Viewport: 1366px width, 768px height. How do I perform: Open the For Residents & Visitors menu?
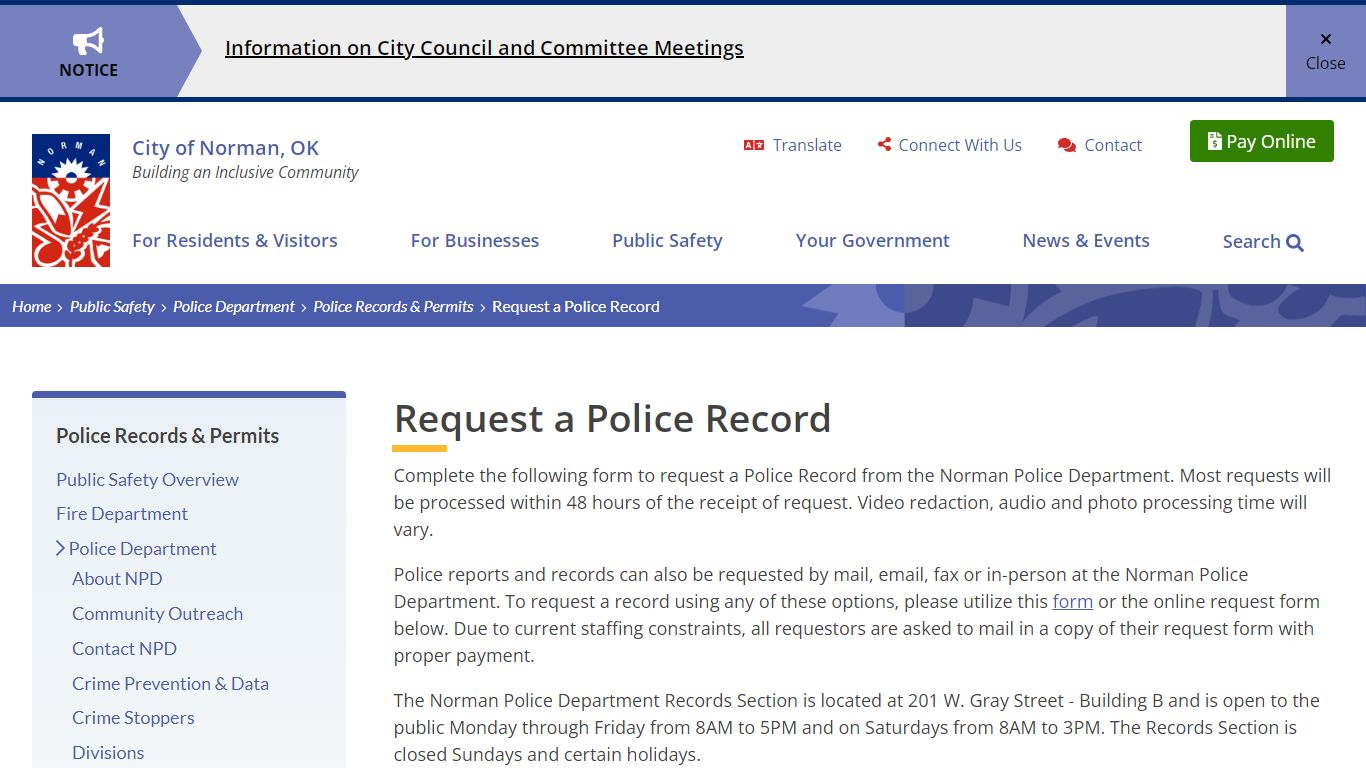pyautogui.click(x=235, y=240)
